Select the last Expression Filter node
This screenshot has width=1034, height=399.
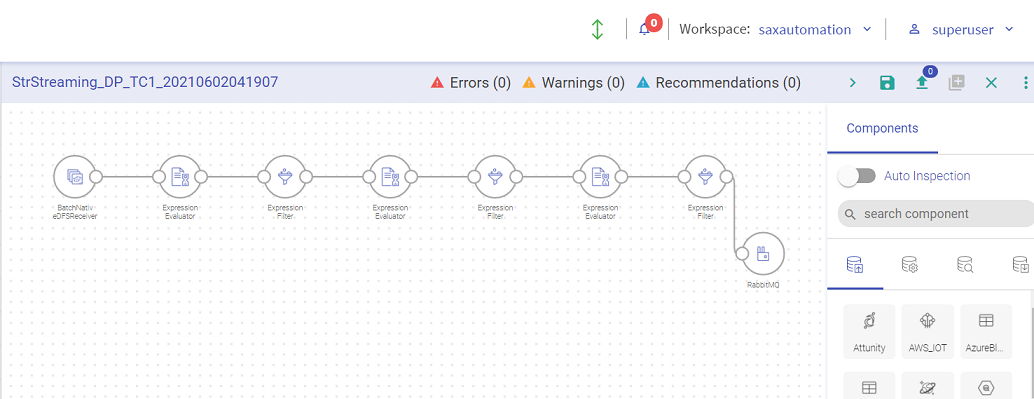tap(706, 177)
